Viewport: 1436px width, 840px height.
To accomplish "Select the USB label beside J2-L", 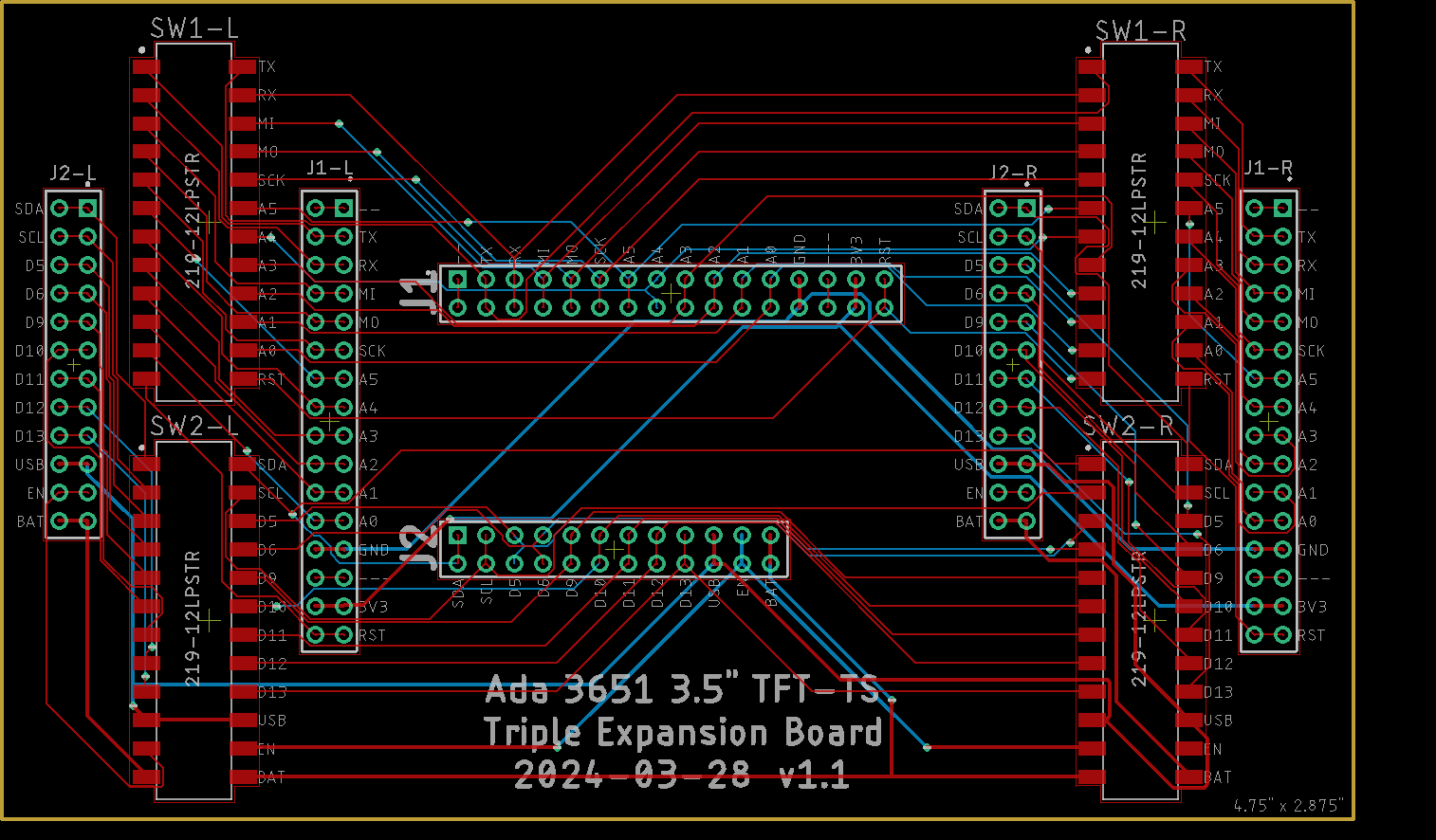I will click(29, 465).
